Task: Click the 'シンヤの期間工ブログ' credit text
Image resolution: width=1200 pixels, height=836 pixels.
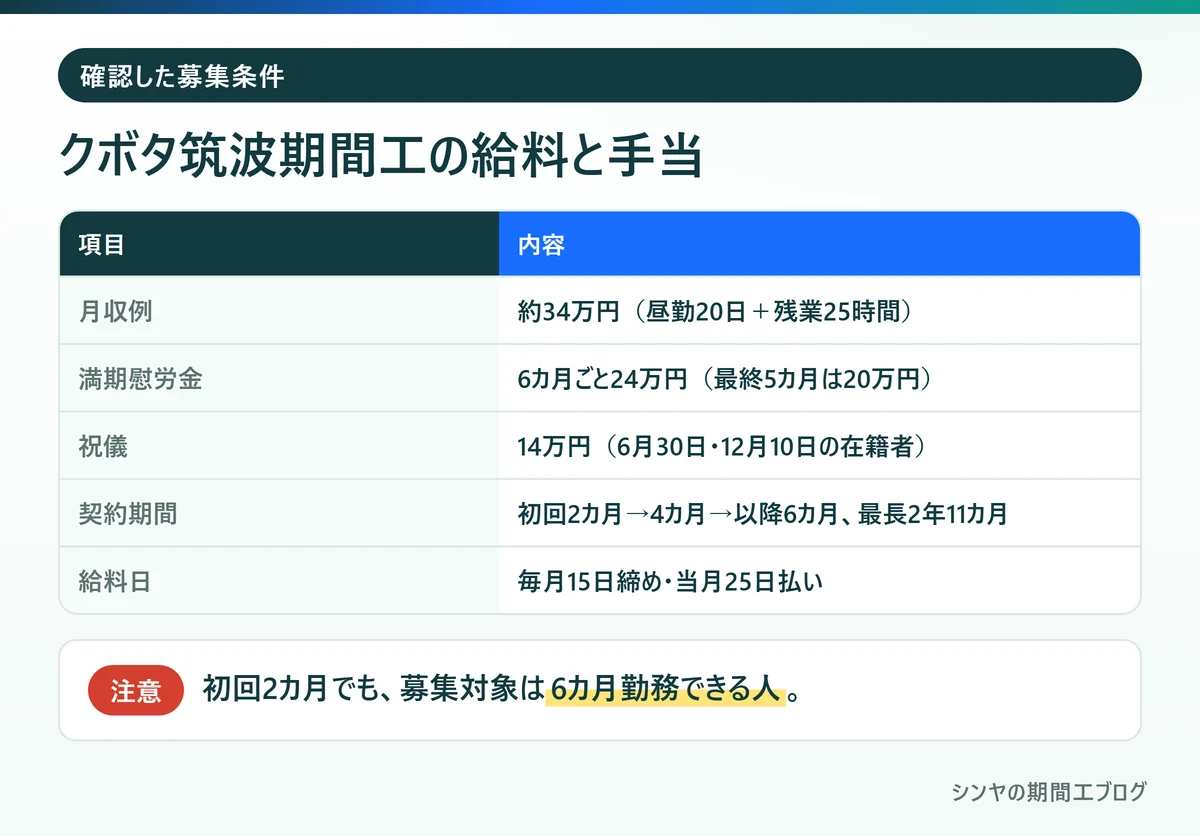Action: tap(1049, 792)
